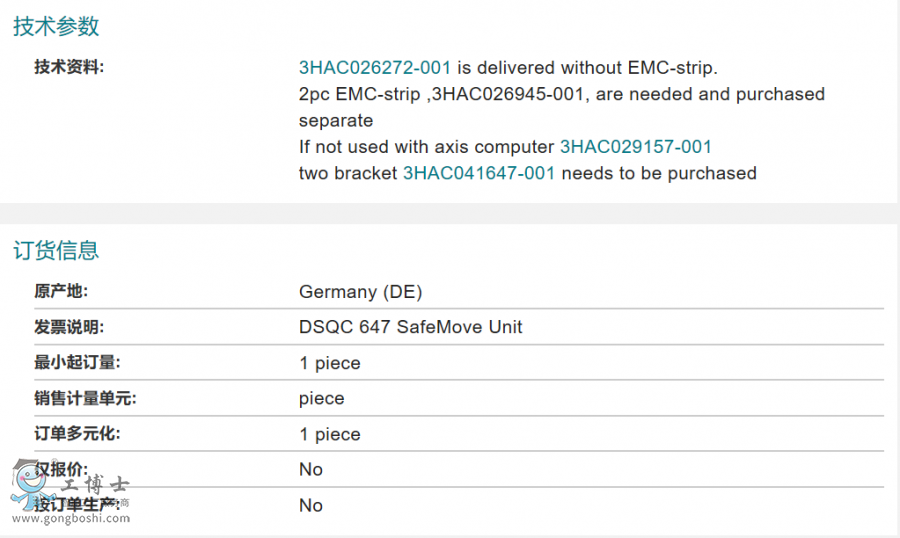The height and width of the screenshot is (538, 900).
Task: Click the 订货信息 section heading
Action: coord(56,250)
